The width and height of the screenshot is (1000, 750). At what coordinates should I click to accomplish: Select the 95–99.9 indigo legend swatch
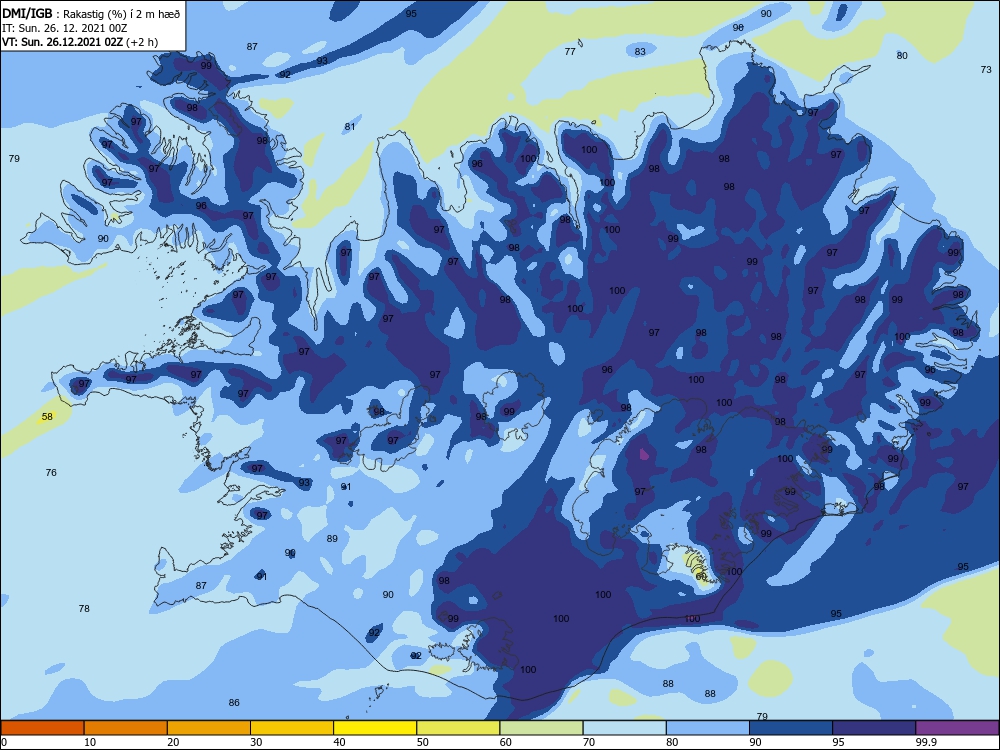[874, 728]
